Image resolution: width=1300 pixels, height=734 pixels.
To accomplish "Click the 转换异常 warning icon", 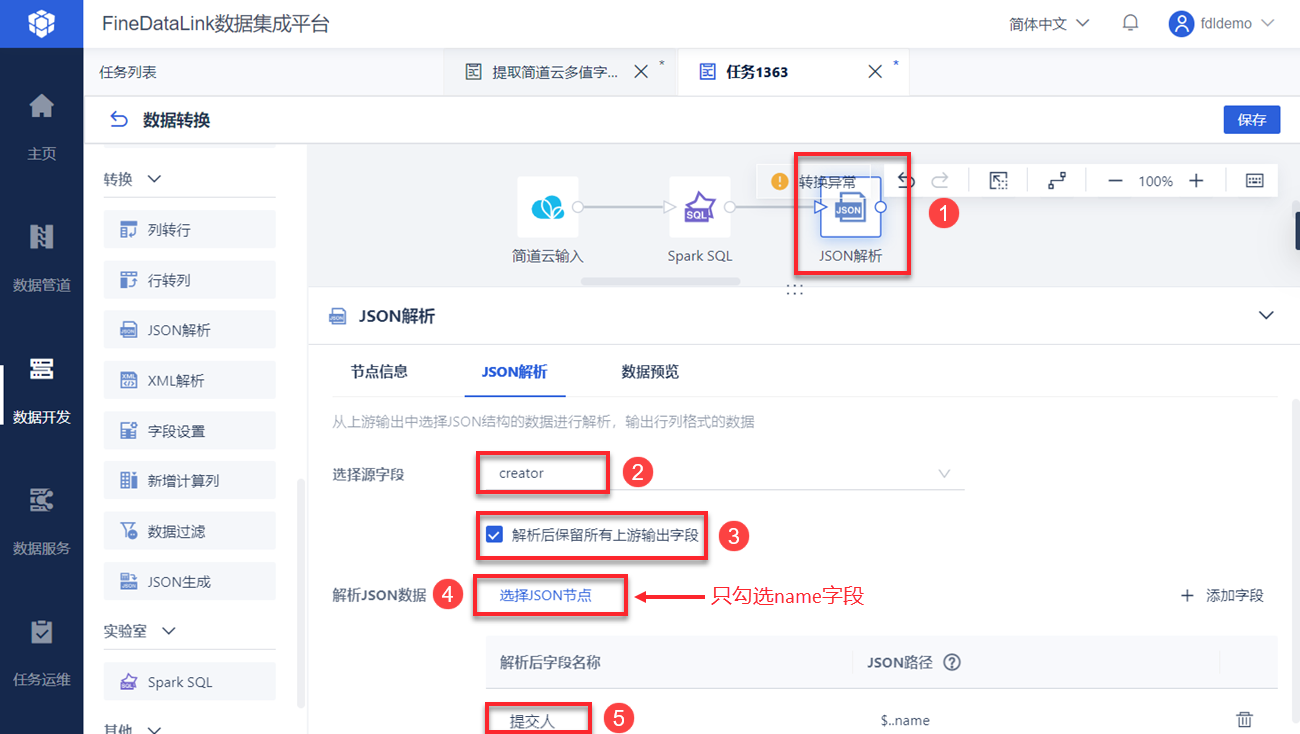I will click(x=780, y=182).
